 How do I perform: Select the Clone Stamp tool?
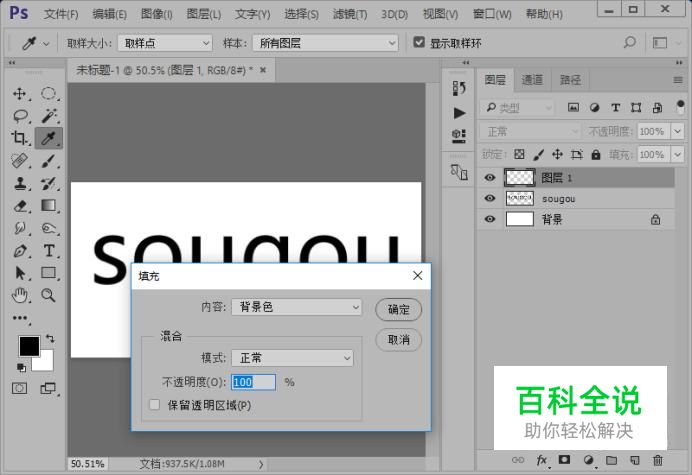point(19,183)
